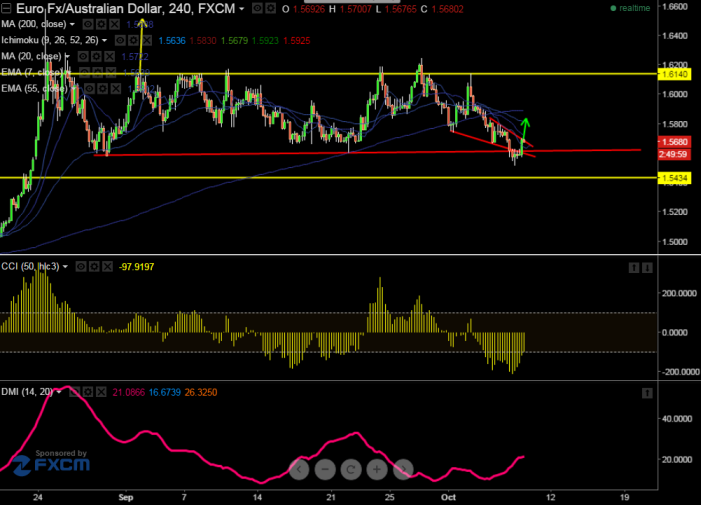Click the red 1.5680 current price label
The image size is (701, 505).
point(675,142)
